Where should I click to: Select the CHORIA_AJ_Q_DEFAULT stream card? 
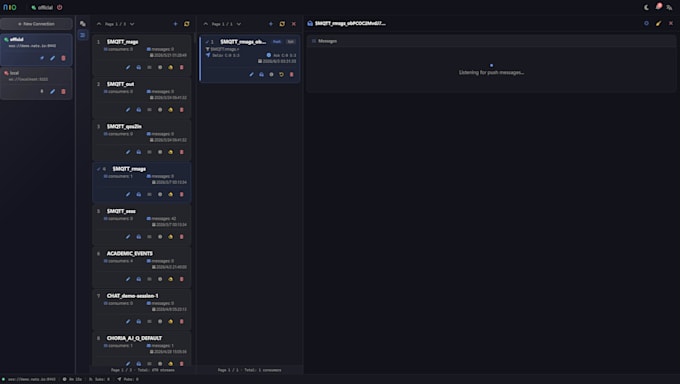tap(142, 349)
